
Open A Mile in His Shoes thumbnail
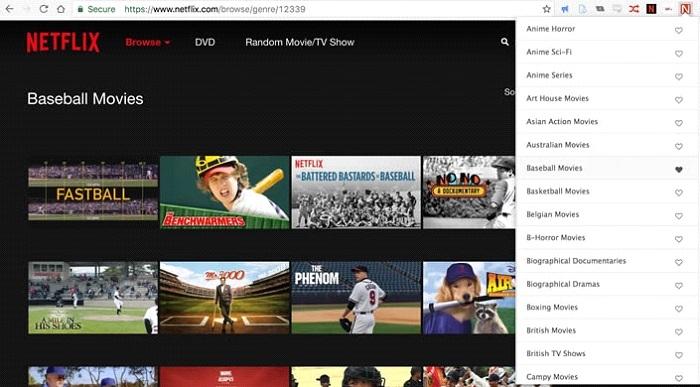pyautogui.click(x=93, y=298)
